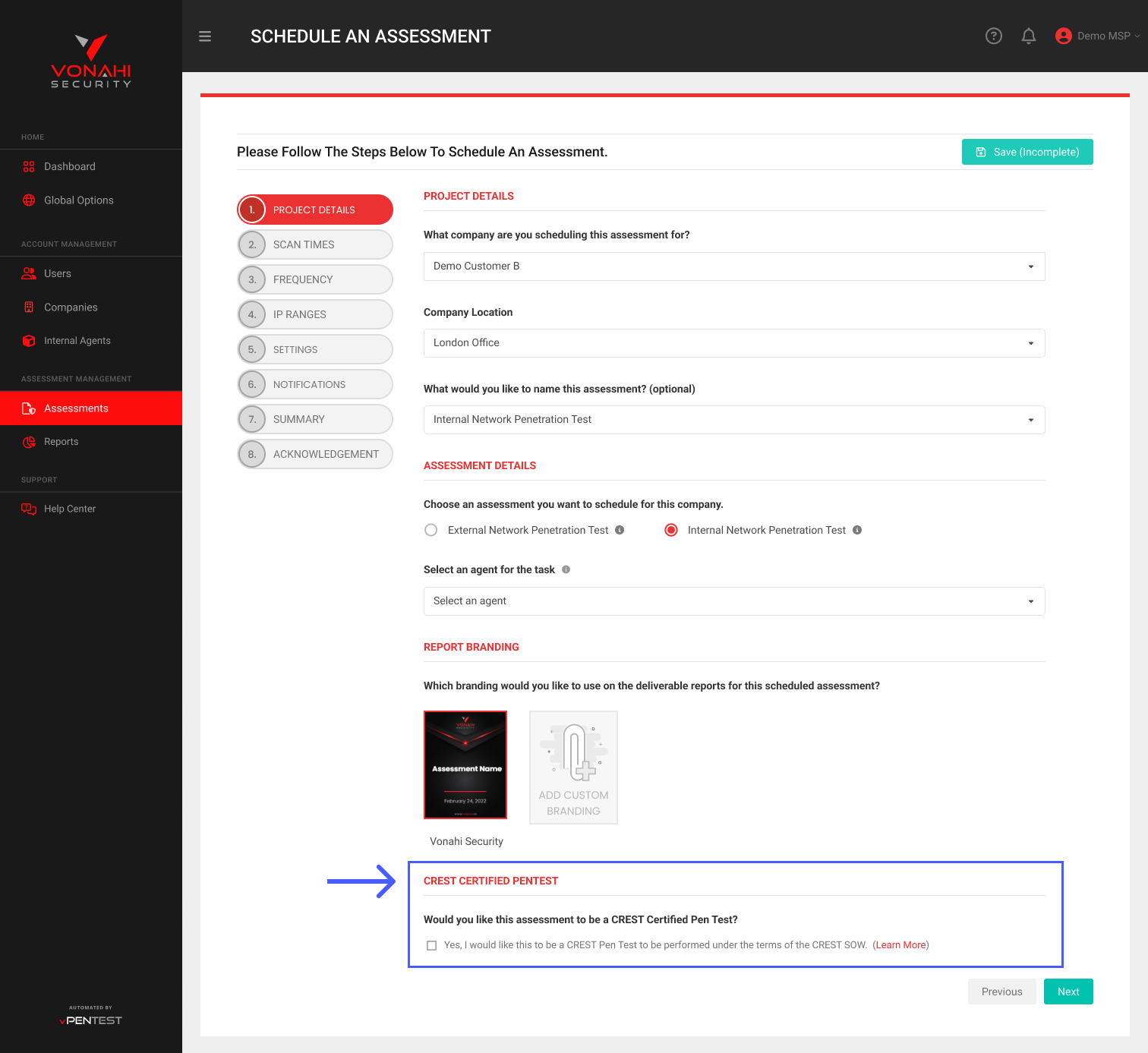
Task: Select Internal Network Penetration Test option
Action: click(670, 530)
